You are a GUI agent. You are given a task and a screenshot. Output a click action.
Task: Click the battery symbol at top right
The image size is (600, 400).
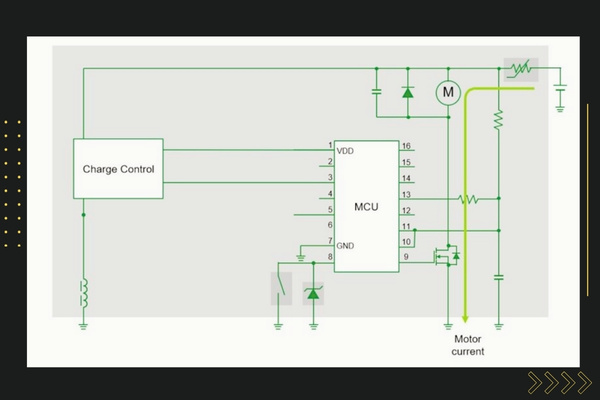(x=560, y=88)
